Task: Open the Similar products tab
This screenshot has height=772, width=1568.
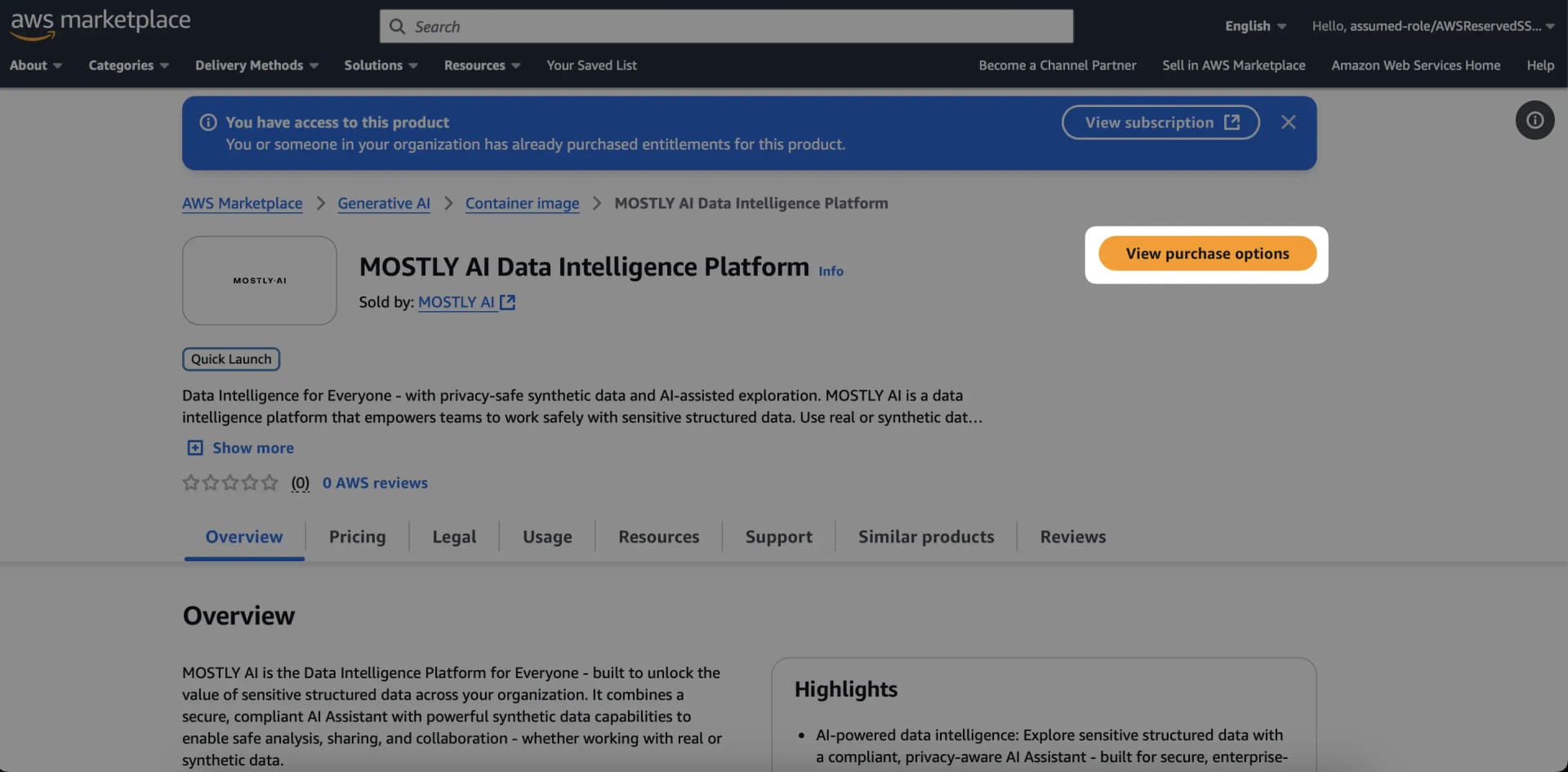Action: pyautogui.click(x=926, y=537)
